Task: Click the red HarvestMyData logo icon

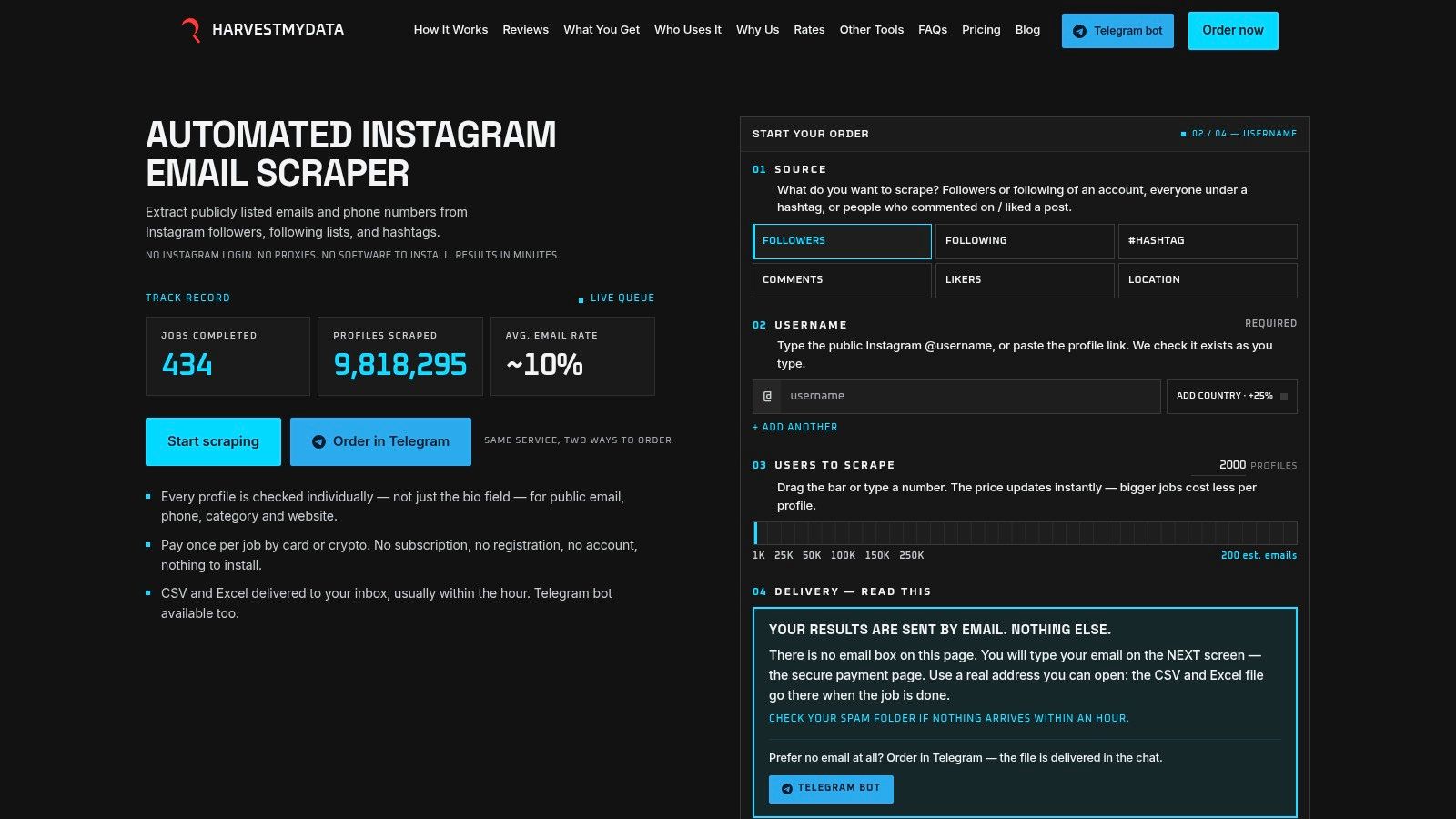Action: tap(191, 30)
